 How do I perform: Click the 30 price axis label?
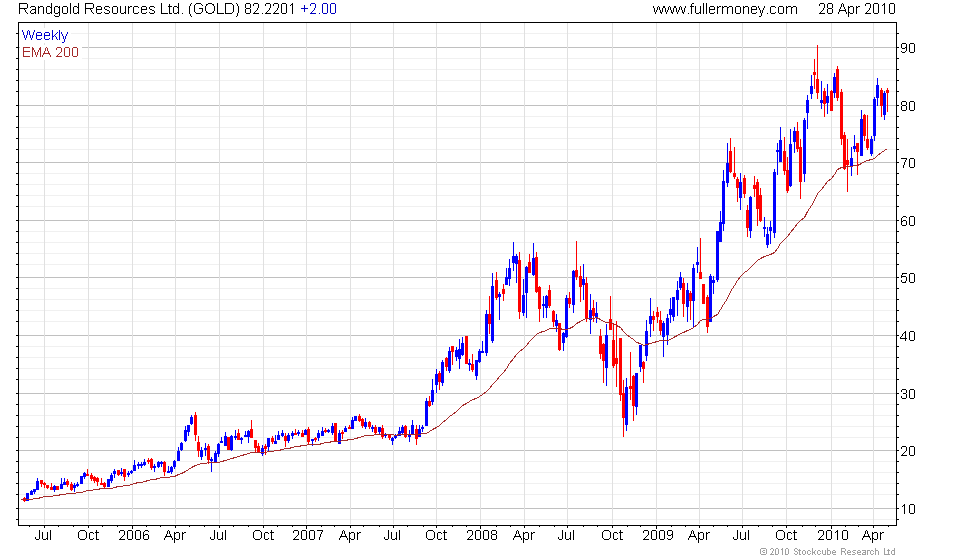tap(908, 394)
